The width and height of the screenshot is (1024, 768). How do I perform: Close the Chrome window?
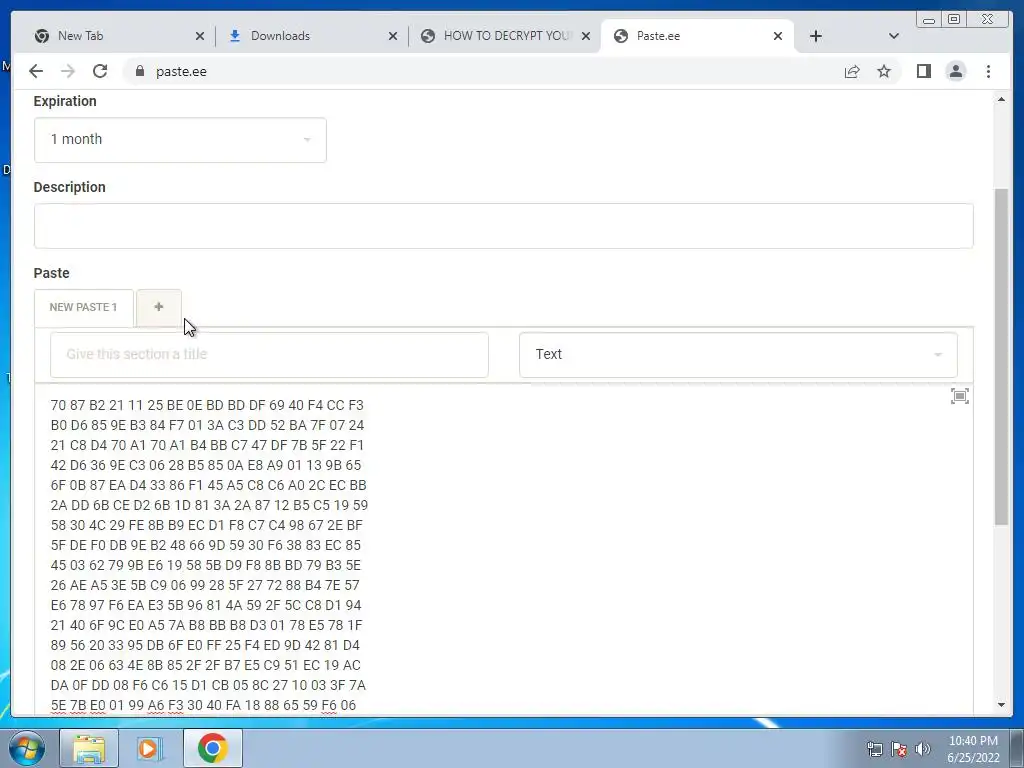987,19
